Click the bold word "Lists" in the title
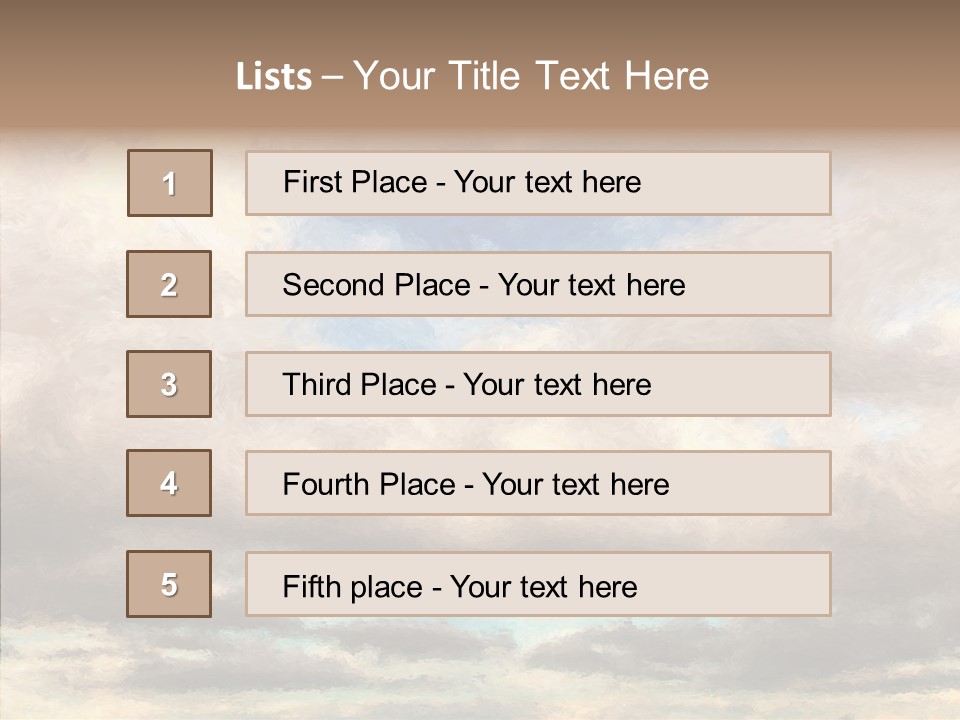Viewport: 960px width, 720px height. tap(273, 77)
